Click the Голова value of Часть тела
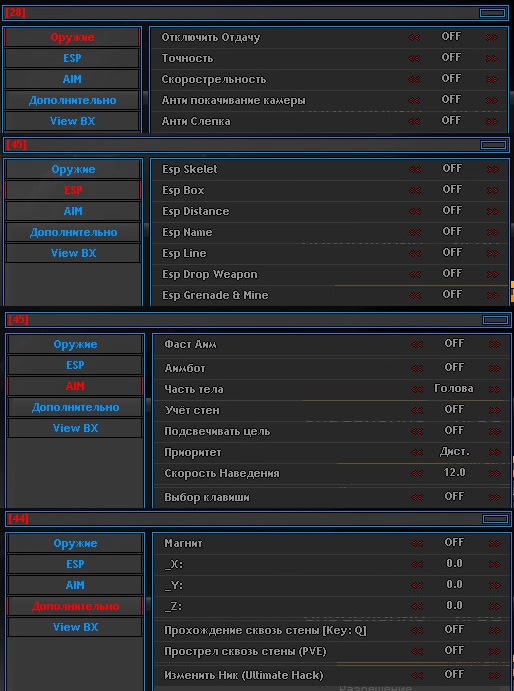Screen dimensions: 514x691 tap(454, 388)
